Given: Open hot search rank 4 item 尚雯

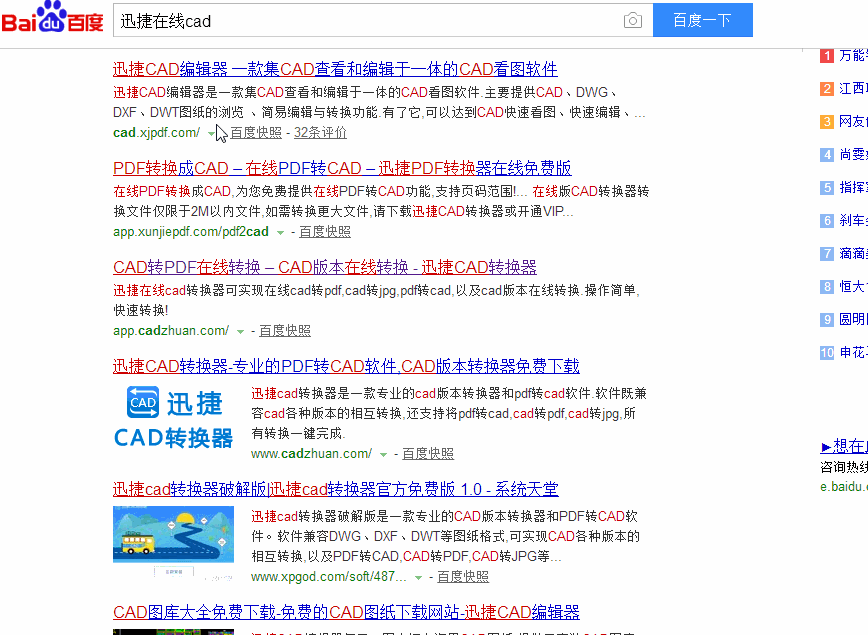Looking at the screenshot, I should pyautogui.click(x=853, y=154).
